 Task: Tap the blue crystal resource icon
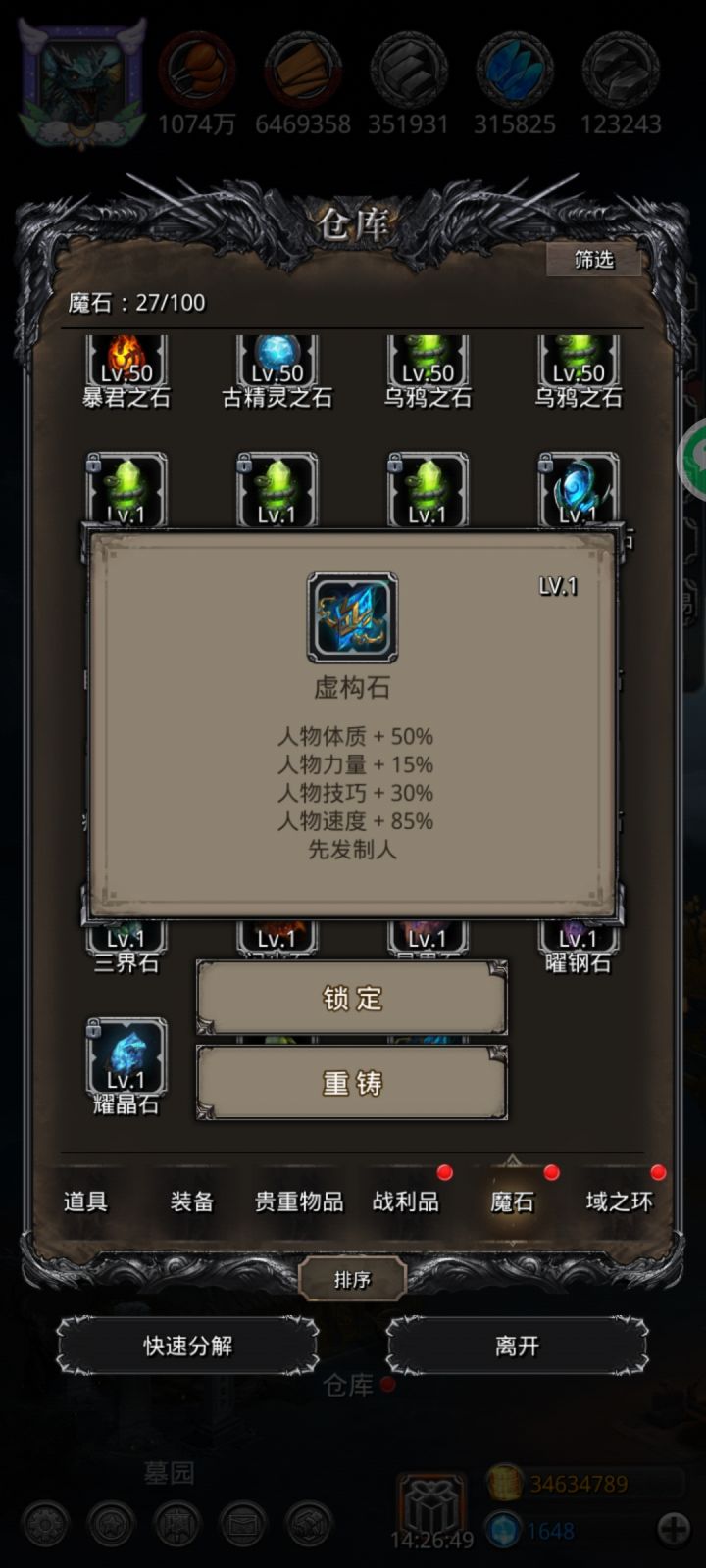pyautogui.click(x=515, y=69)
